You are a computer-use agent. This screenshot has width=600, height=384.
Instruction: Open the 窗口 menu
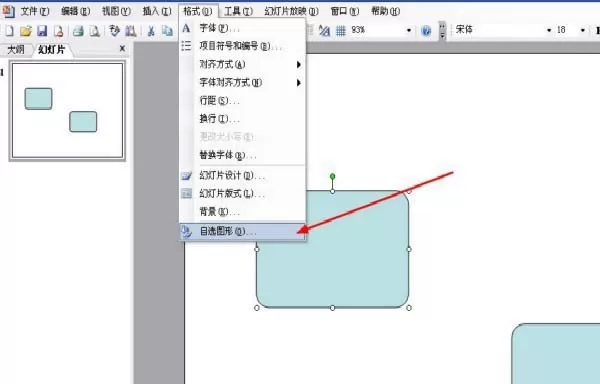click(344, 11)
